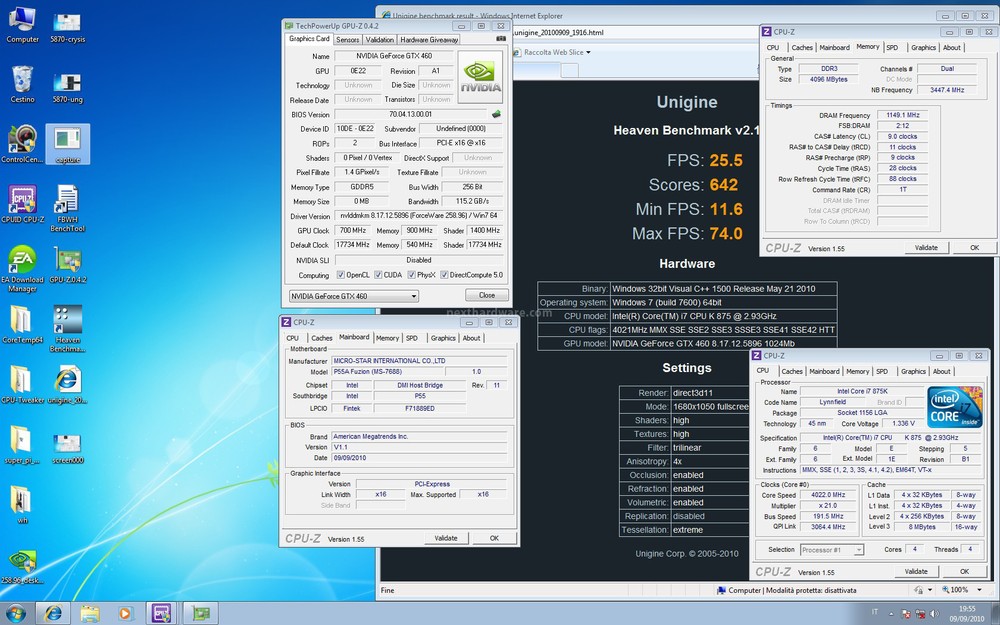Image resolution: width=1000 pixels, height=625 pixels.
Task: Click the Core Speed value 4022.0 MHz
Action: [x=828, y=495]
